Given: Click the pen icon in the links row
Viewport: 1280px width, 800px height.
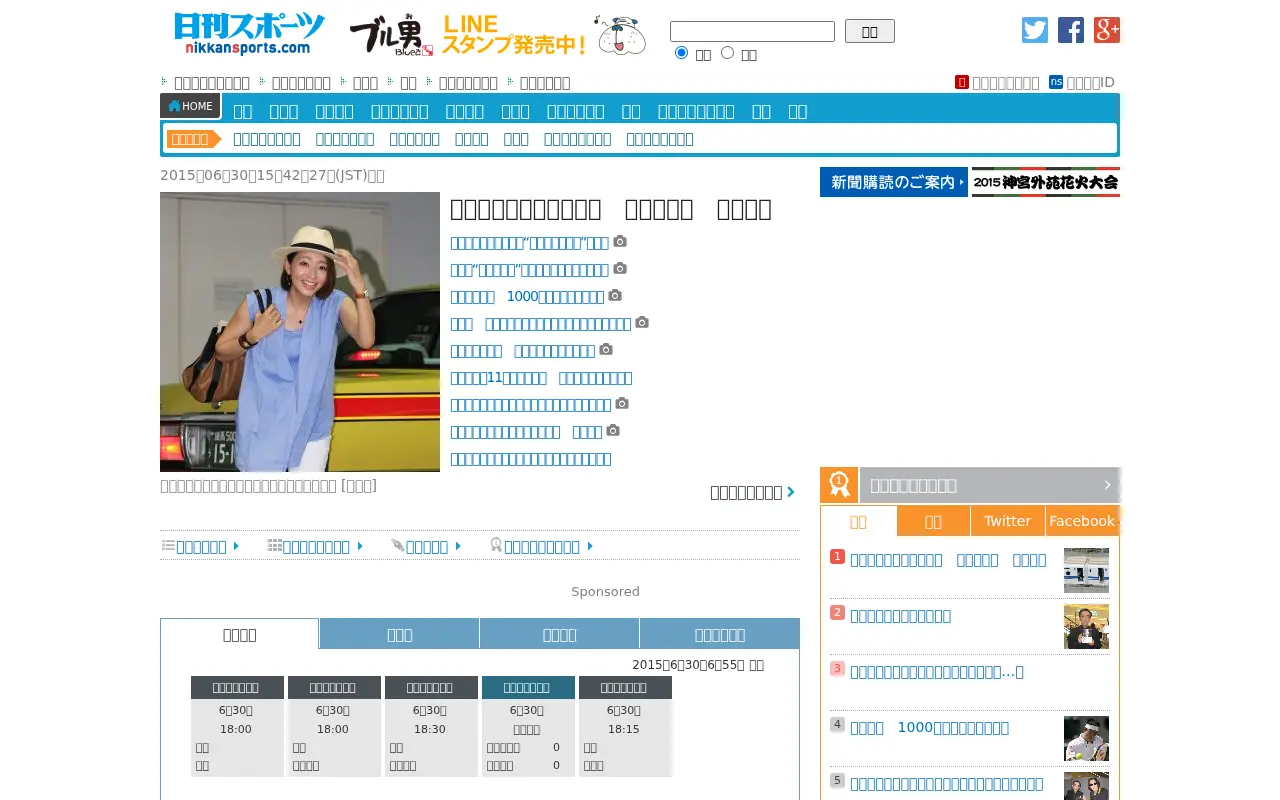Looking at the screenshot, I should coord(398,546).
